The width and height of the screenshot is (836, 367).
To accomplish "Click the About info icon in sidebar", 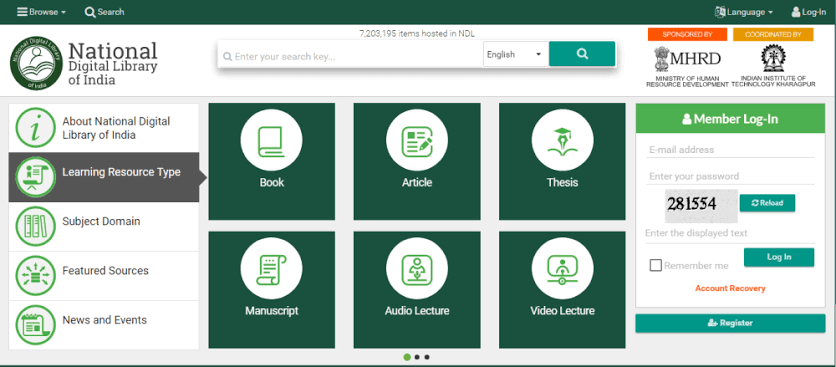I will 36,127.
